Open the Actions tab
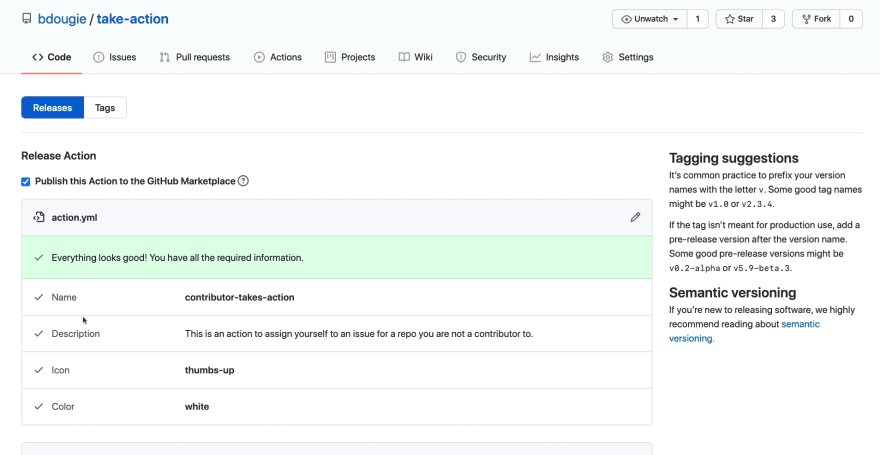880x455 pixels. [x=278, y=57]
